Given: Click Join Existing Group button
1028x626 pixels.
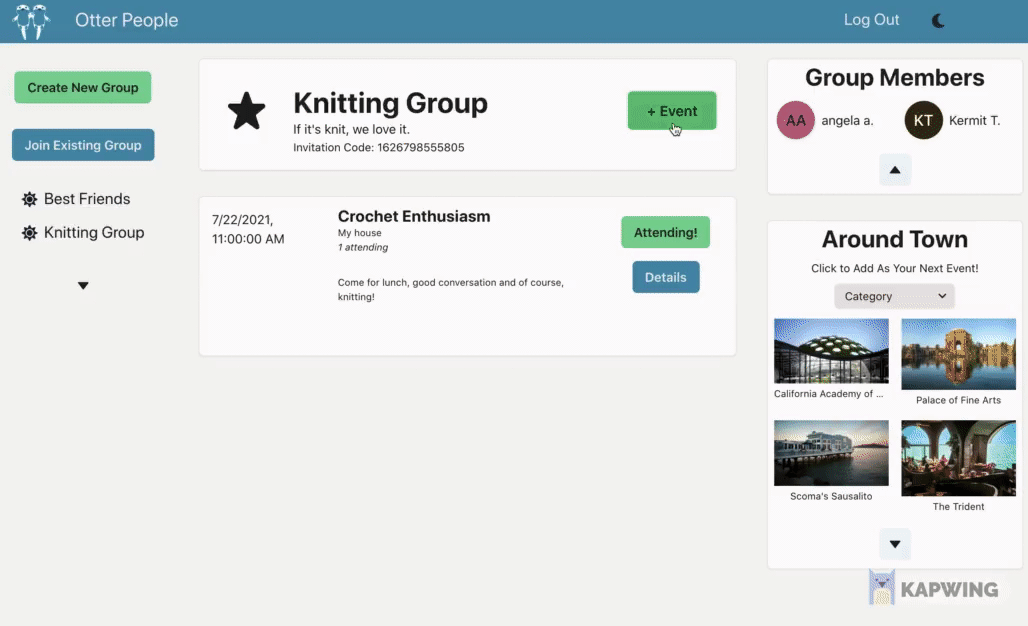Looking at the screenshot, I should click(83, 145).
